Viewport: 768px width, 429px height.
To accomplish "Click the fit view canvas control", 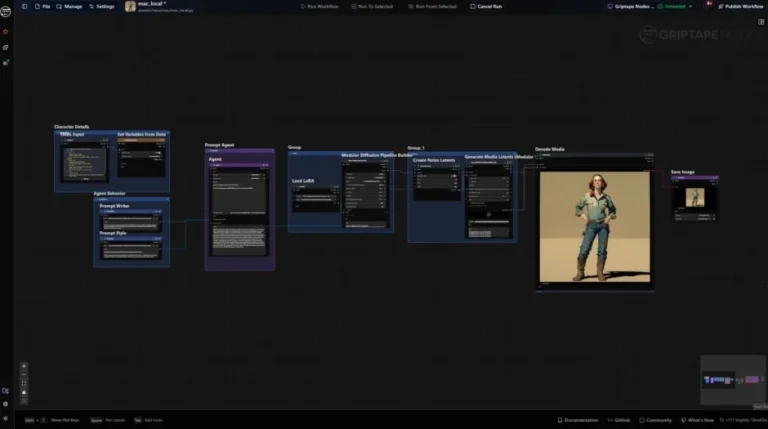I will click(x=24, y=383).
